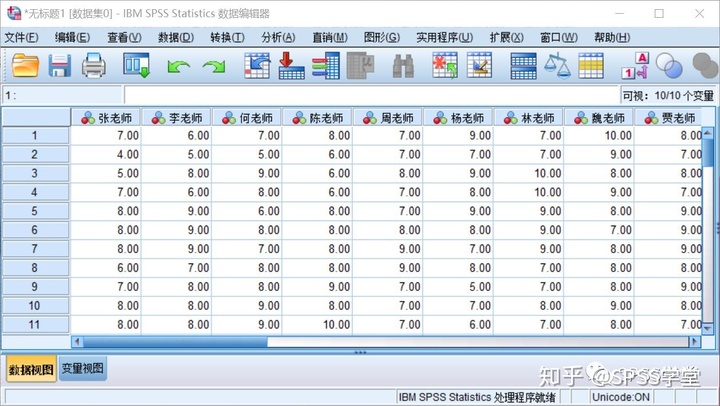This screenshot has width=720, height=406.
Task: Click 张老师 value in row 2
Action: click(x=106, y=154)
